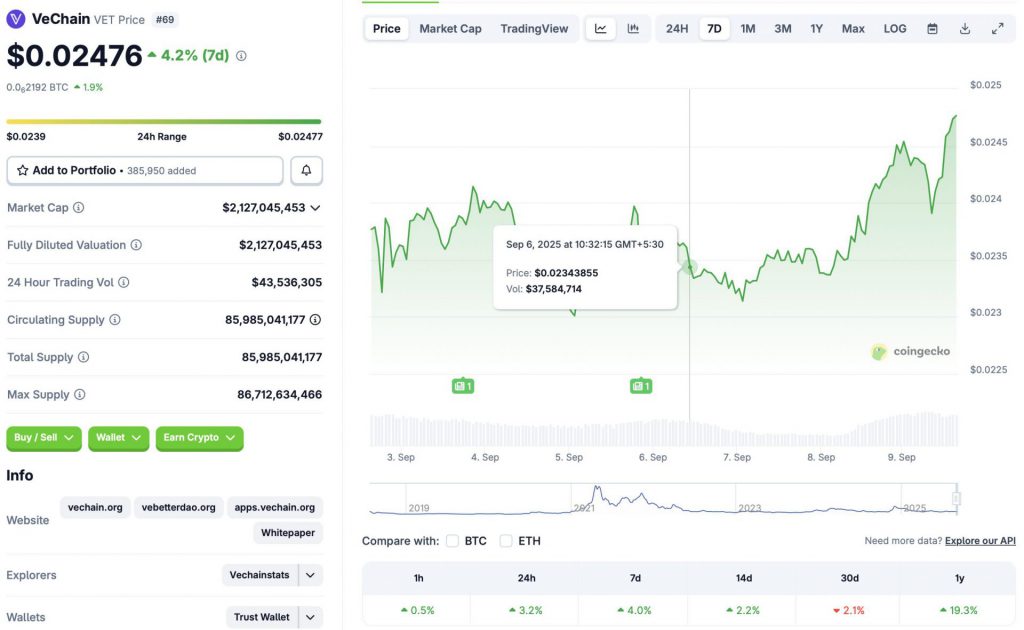Click right handle of chart range navigator
This screenshot has width=1024, height=630.
pyautogui.click(x=956, y=499)
